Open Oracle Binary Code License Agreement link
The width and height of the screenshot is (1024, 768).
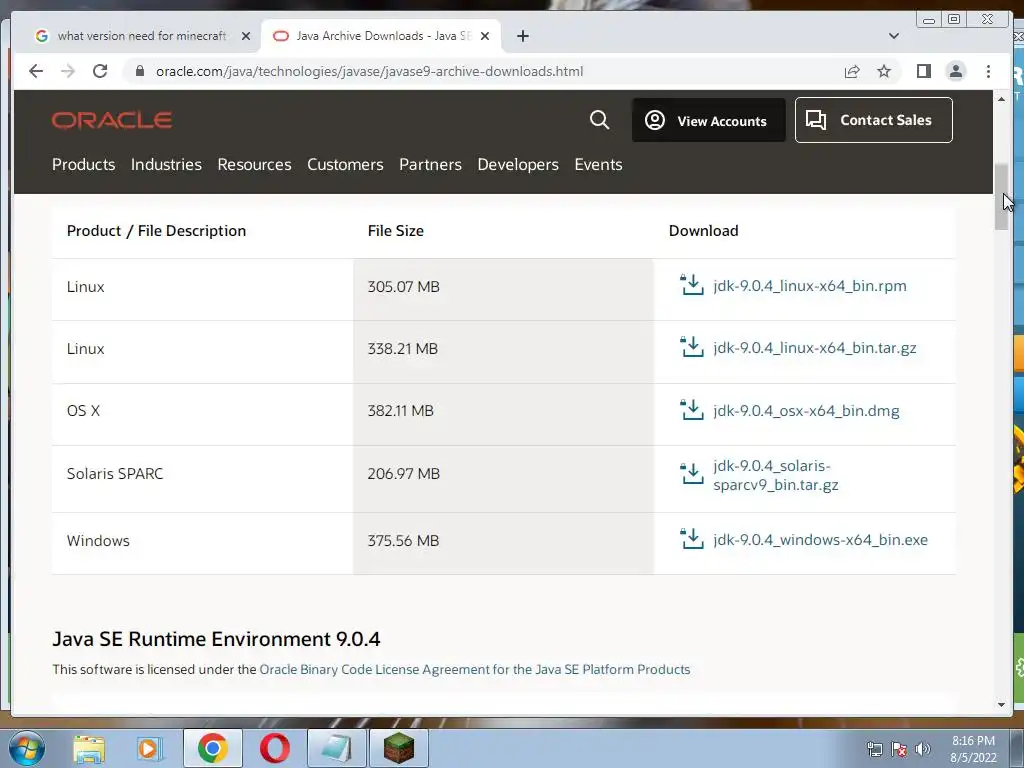475,669
